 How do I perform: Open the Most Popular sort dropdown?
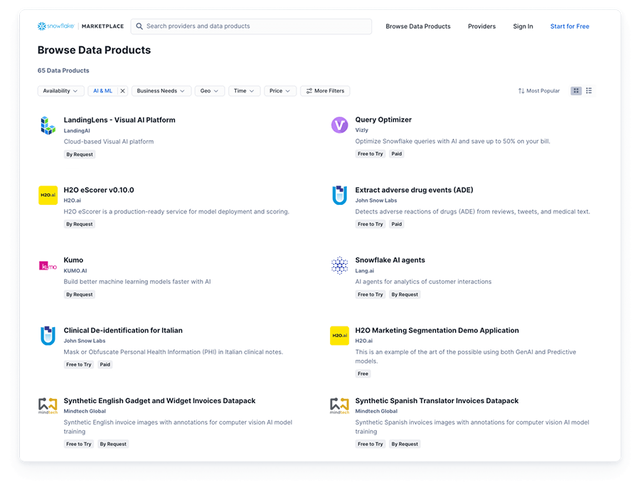(x=539, y=91)
